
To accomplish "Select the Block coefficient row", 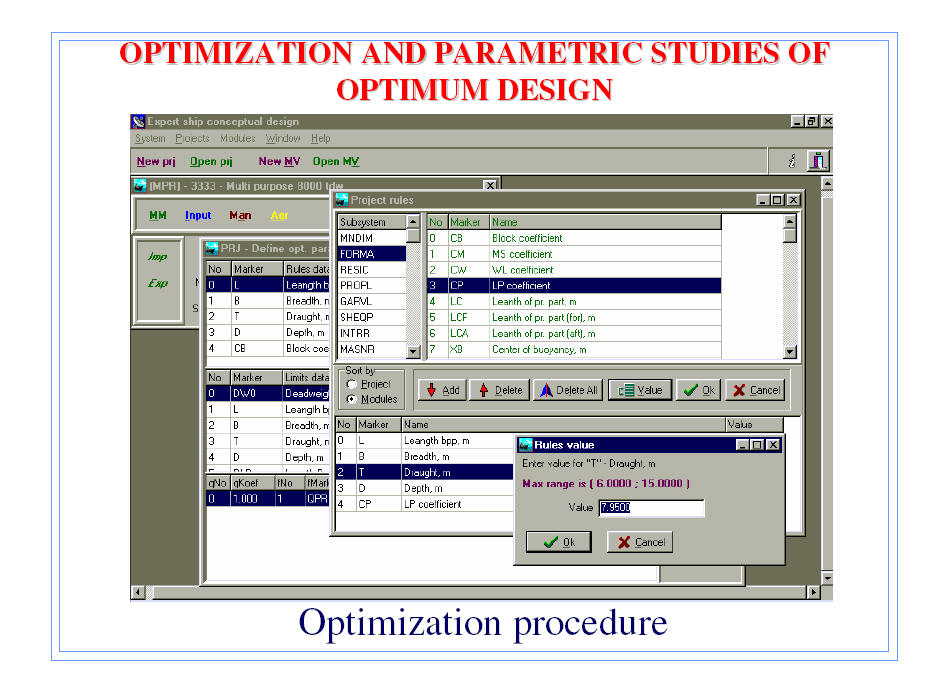I will (x=574, y=238).
